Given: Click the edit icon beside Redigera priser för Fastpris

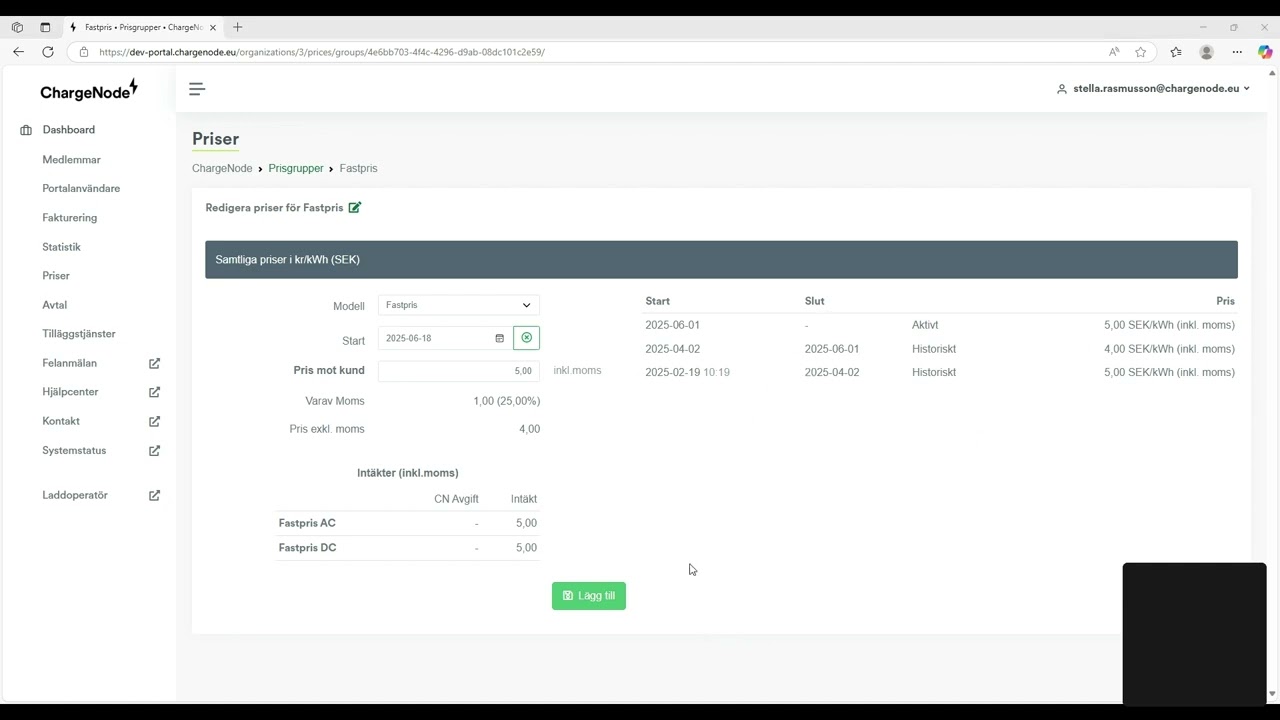Looking at the screenshot, I should click(354, 207).
